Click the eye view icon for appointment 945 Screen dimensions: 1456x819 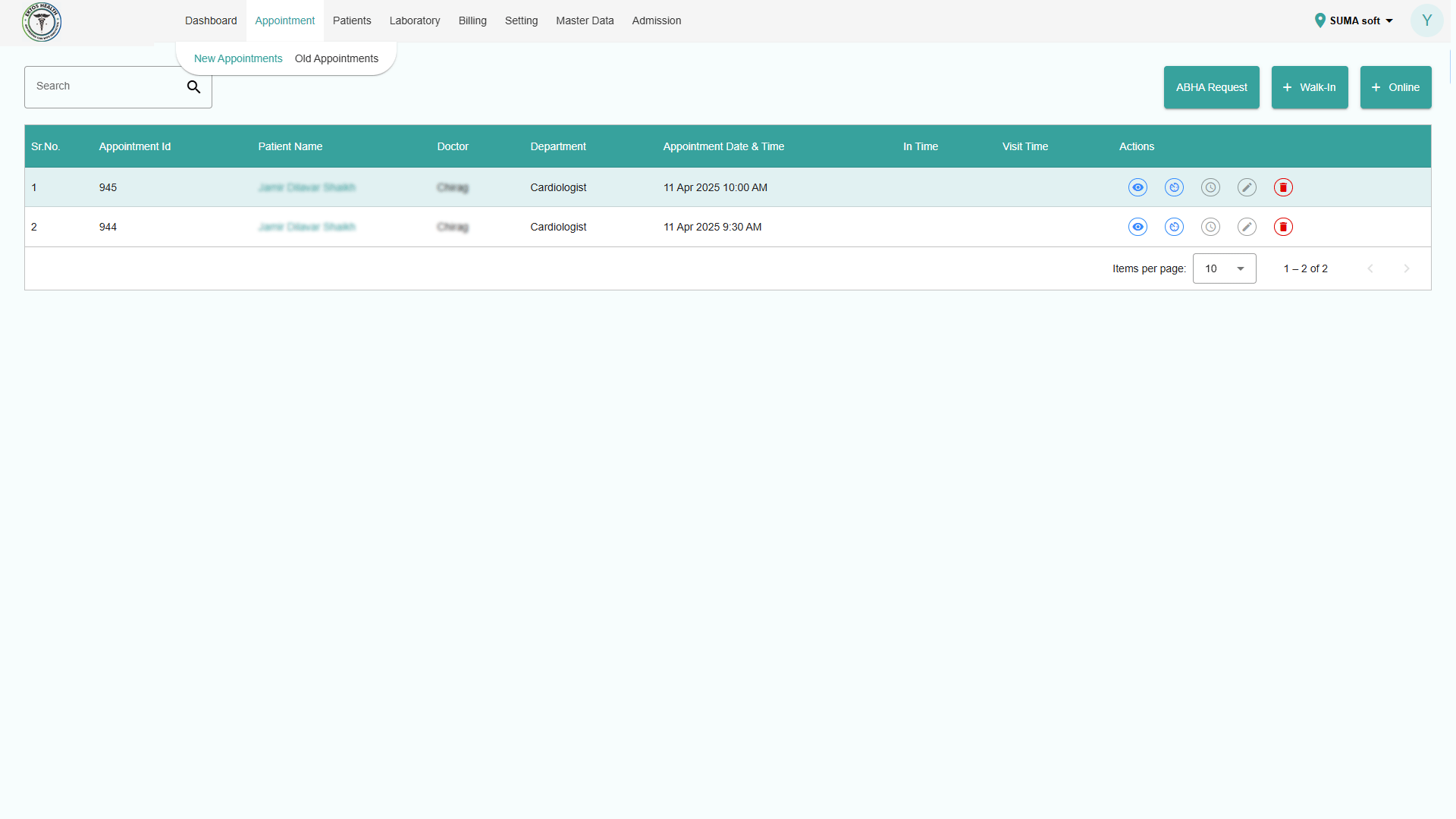(x=1137, y=187)
